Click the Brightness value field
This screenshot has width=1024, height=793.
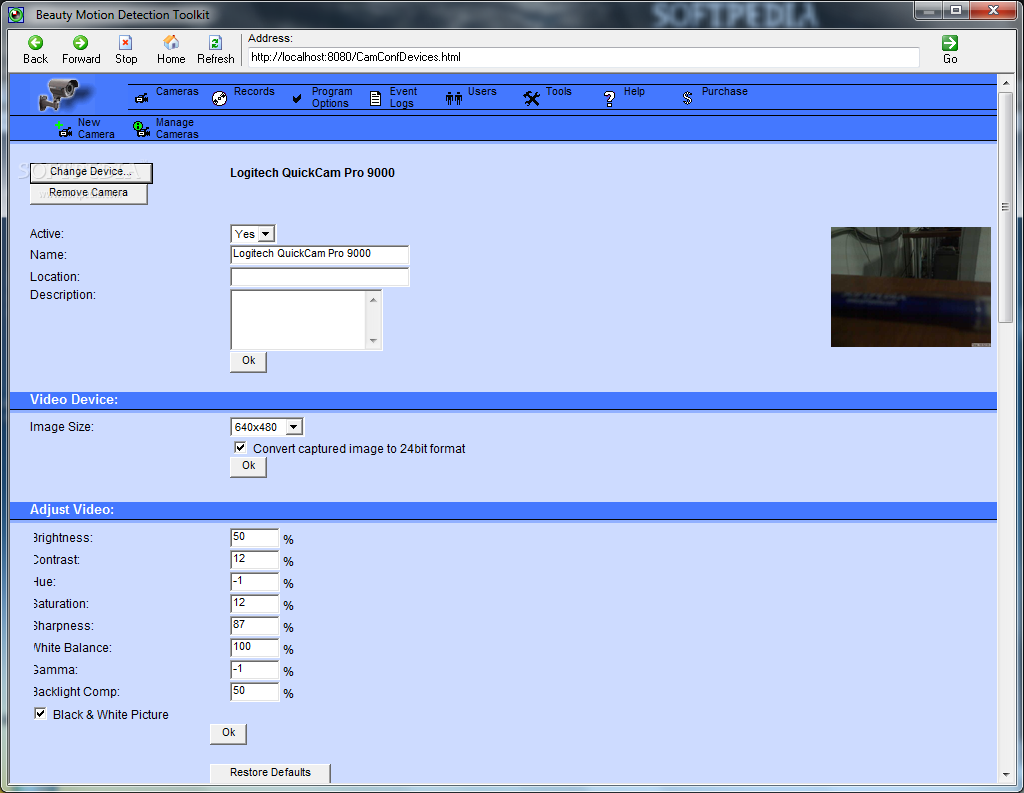(255, 538)
